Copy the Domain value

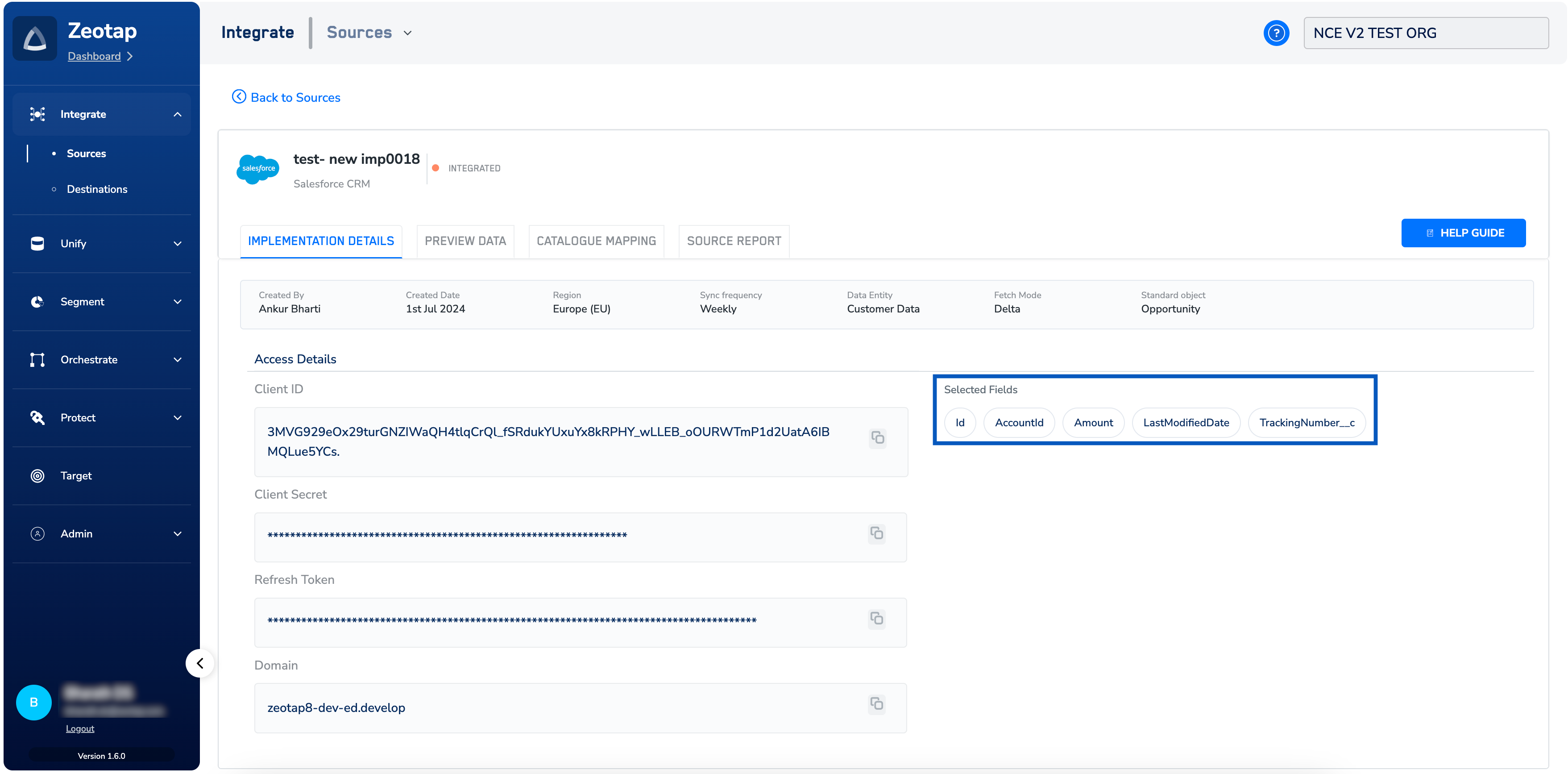click(x=876, y=704)
